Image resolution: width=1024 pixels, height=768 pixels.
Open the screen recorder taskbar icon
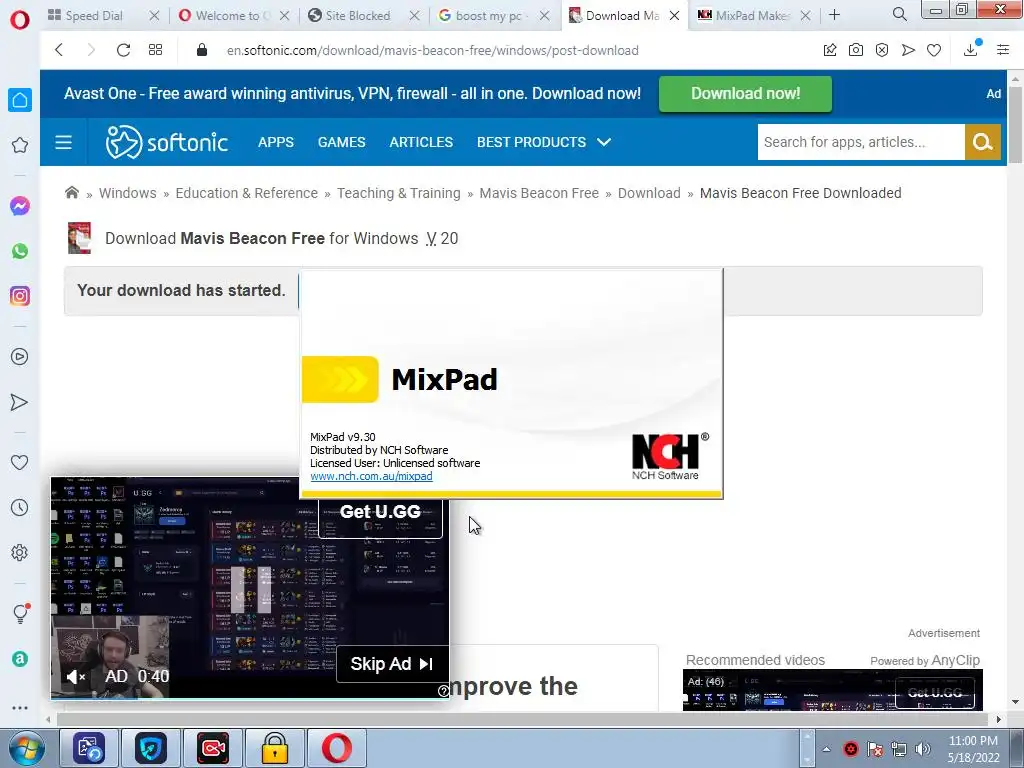coord(213,748)
